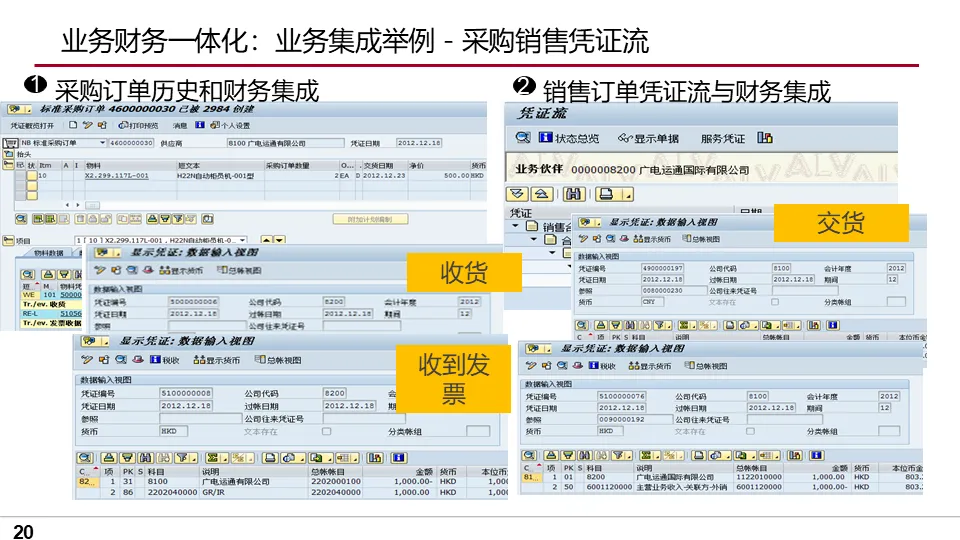
Task: Open the NB 标准采购订单 document type dropdown
Action: point(102,143)
